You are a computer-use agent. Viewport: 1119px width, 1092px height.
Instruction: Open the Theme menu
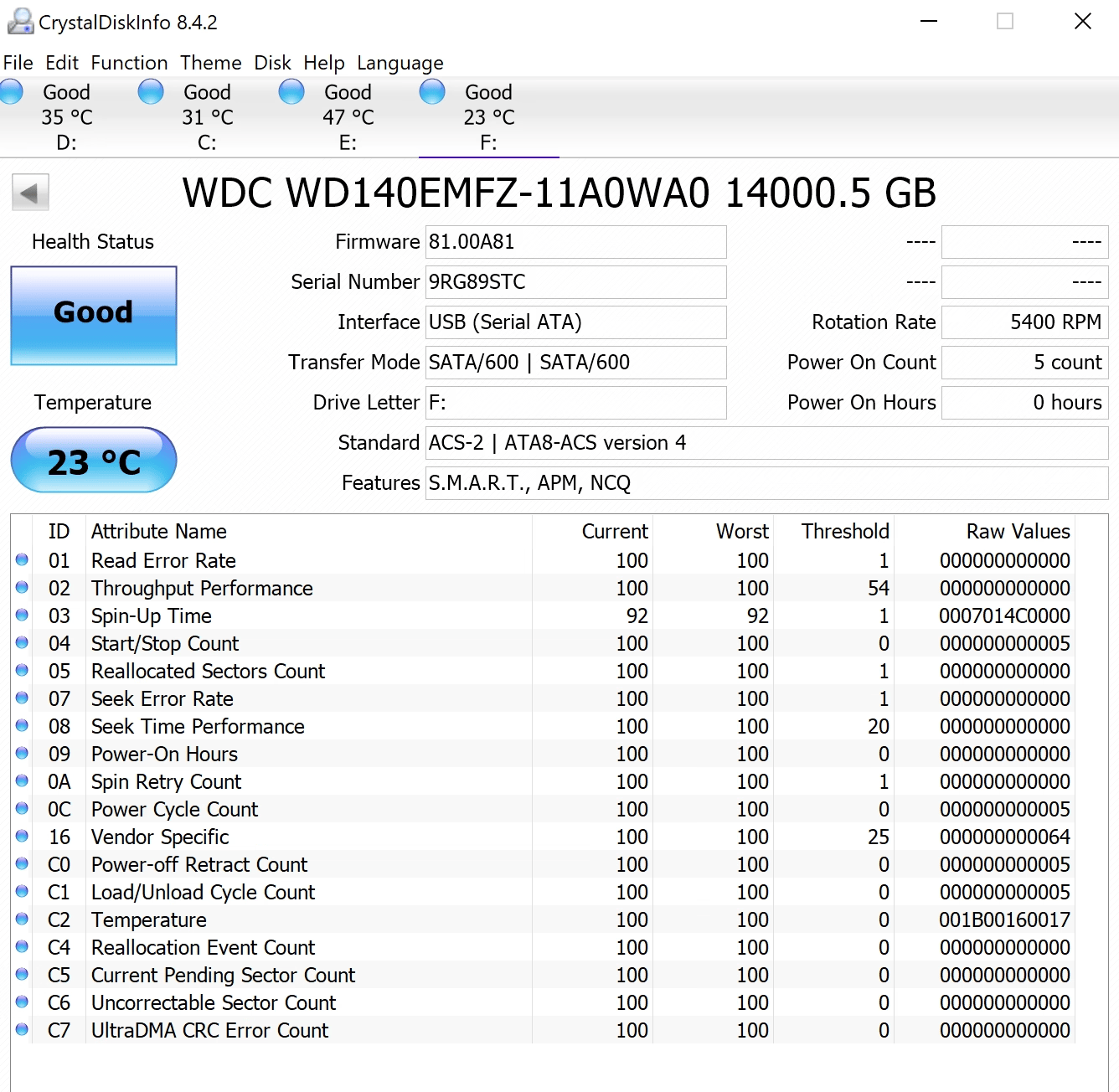210,63
